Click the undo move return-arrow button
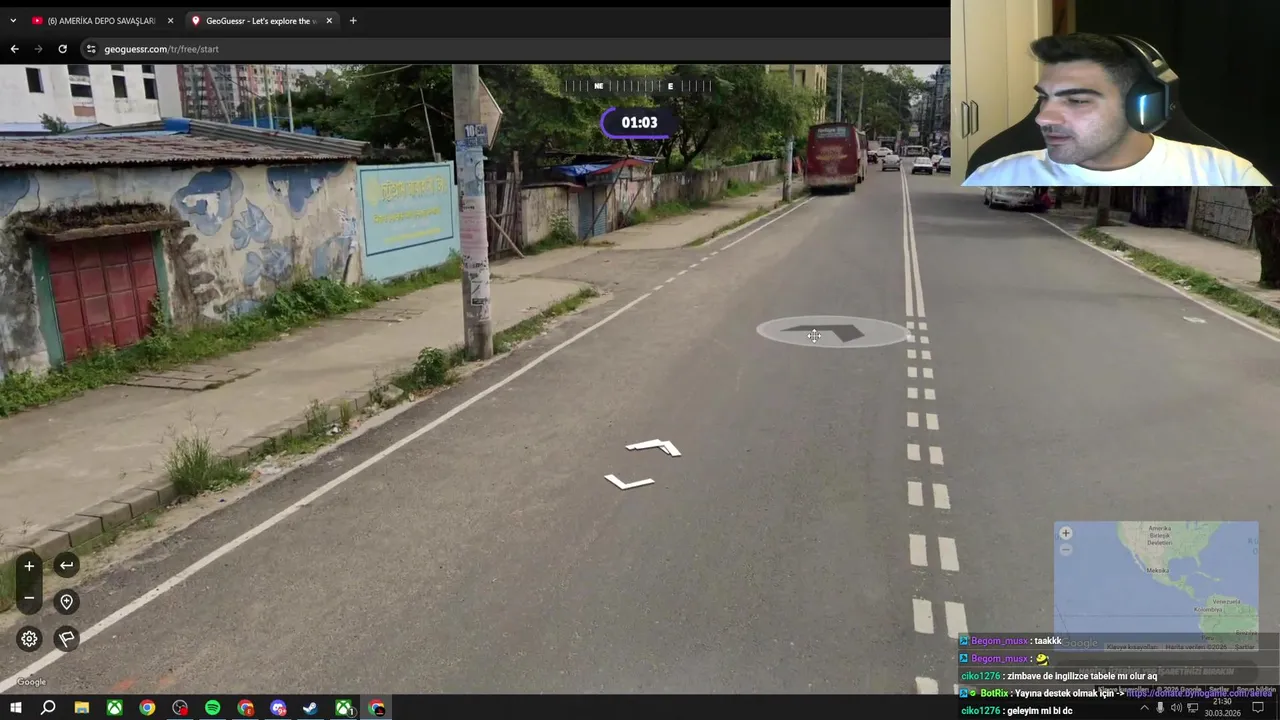Image resolution: width=1280 pixels, height=720 pixels. 66,566
